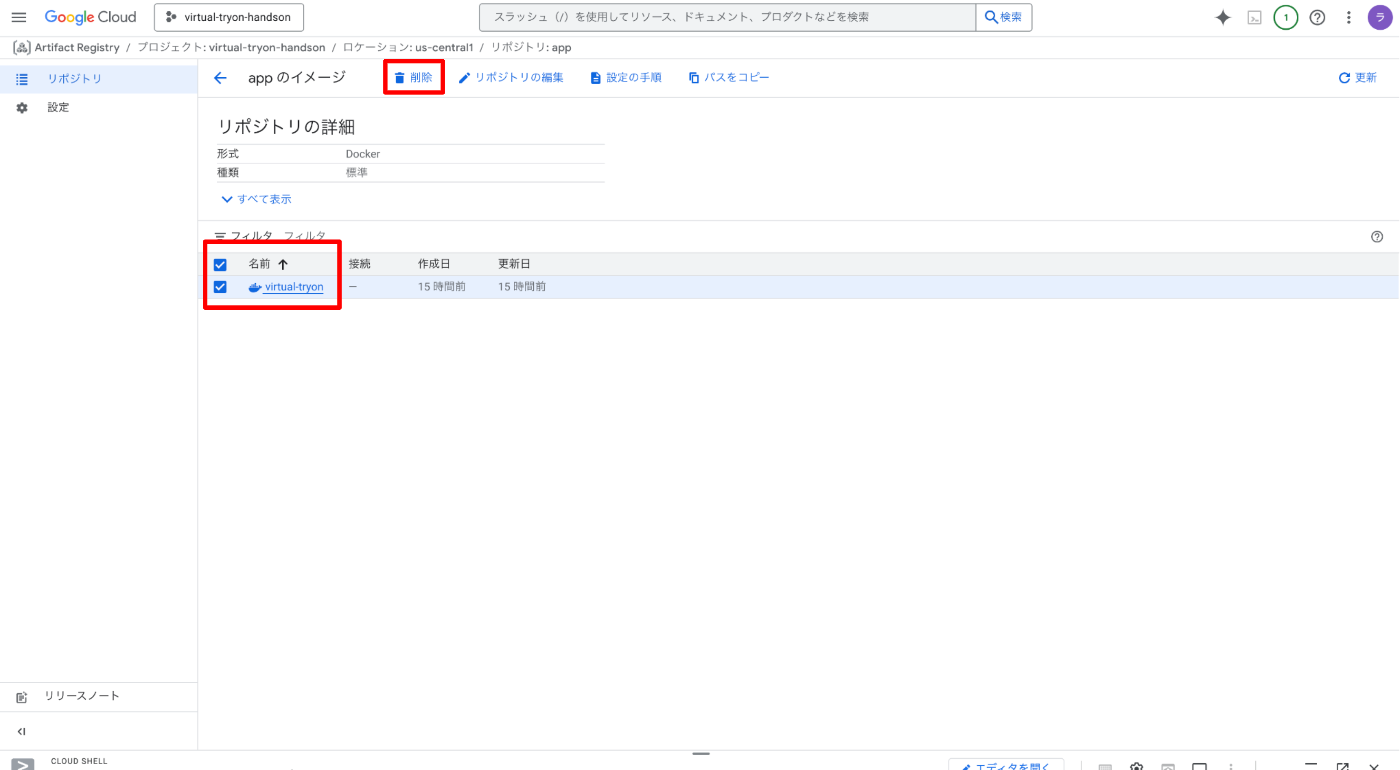
Task: Expand すべて表示 repository details
Action: click(256, 199)
